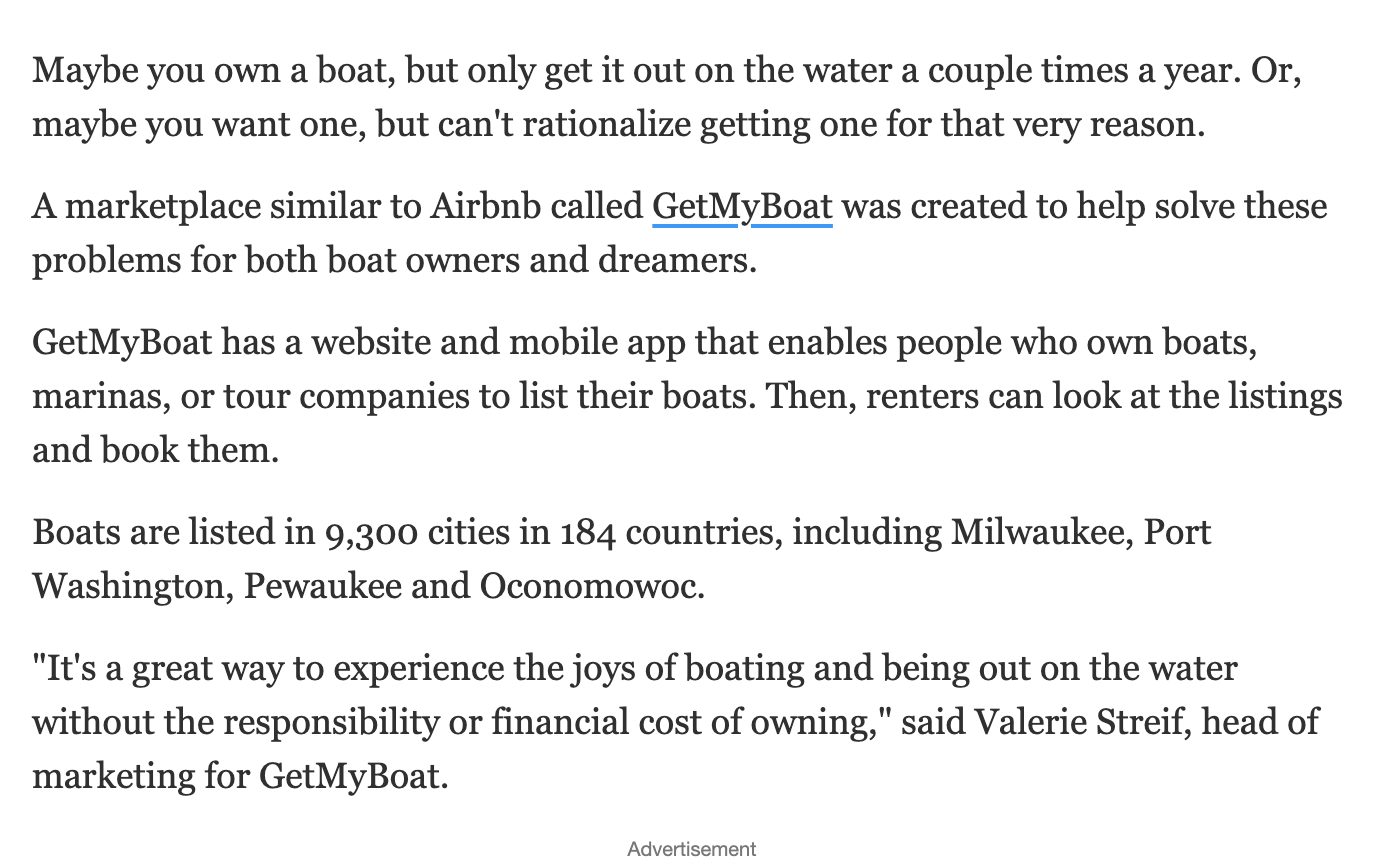Click the phrase 'website and mobile app'
Screen dimensions: 1378x866
[x=498, y=343]
